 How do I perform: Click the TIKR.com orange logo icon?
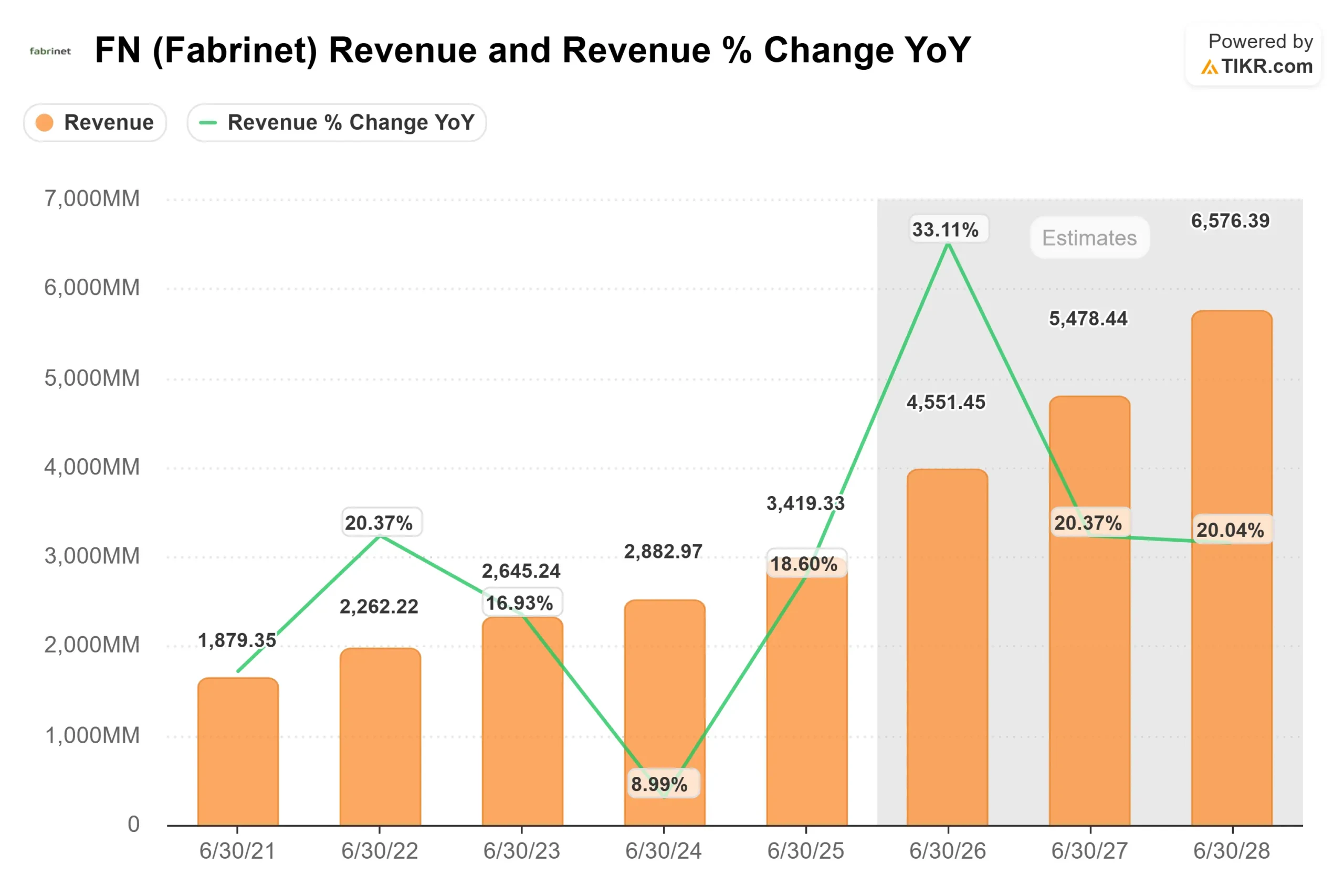click(x=1210, y=67)
